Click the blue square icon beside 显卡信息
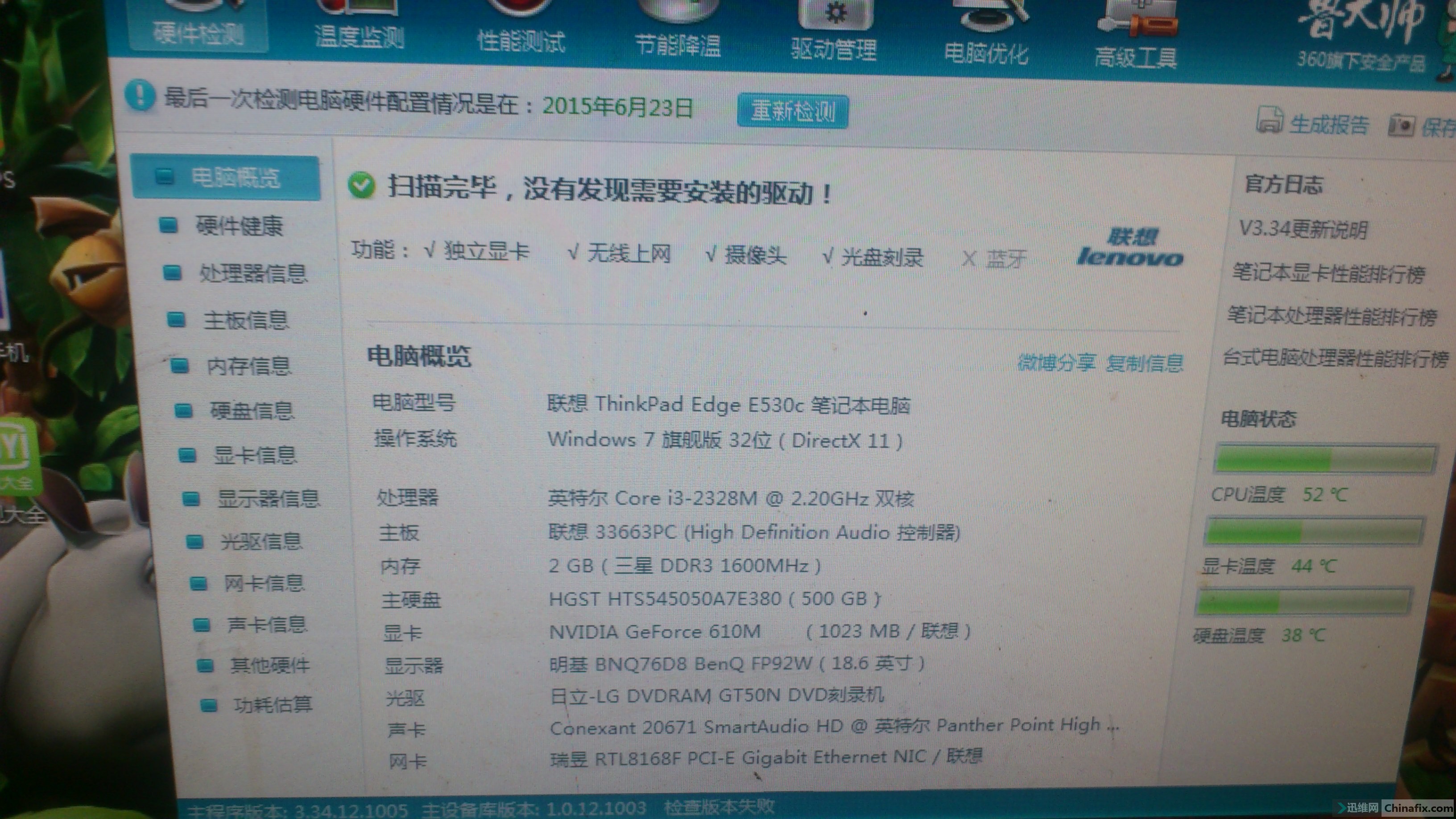 tap(187, 455)
